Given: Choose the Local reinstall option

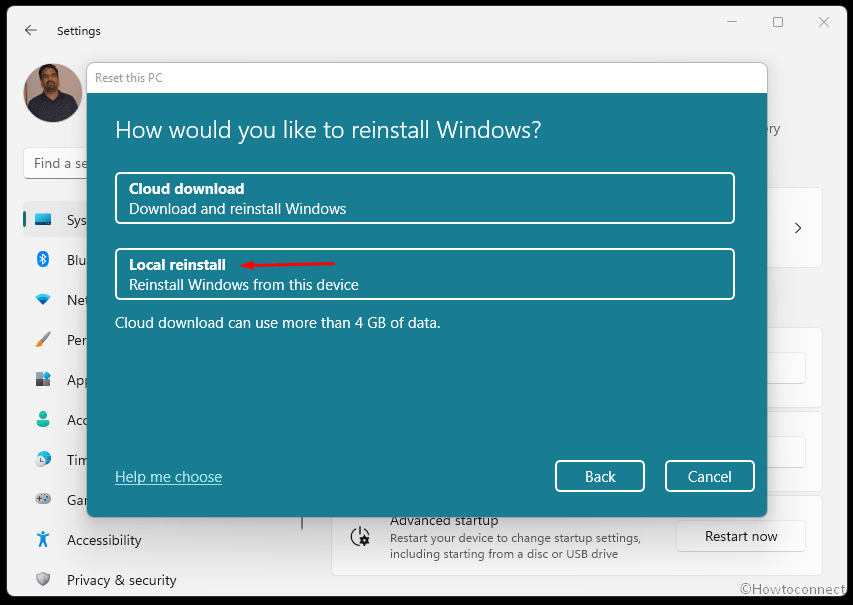Looking at the screenshot, I should coord(424,274).
